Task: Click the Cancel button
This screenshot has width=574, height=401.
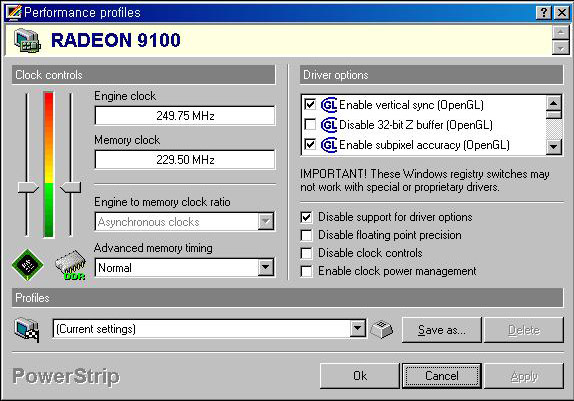Action: coord(441,376)
